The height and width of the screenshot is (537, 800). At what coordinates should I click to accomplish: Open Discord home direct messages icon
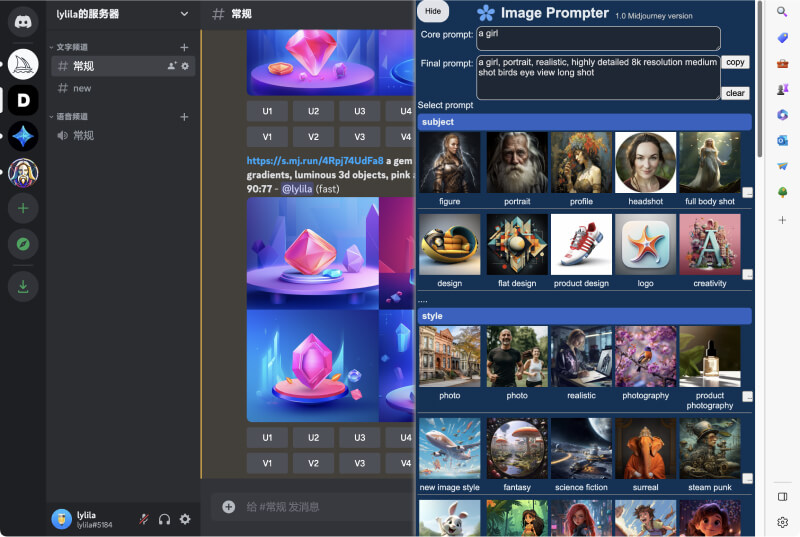click(22, 20)
